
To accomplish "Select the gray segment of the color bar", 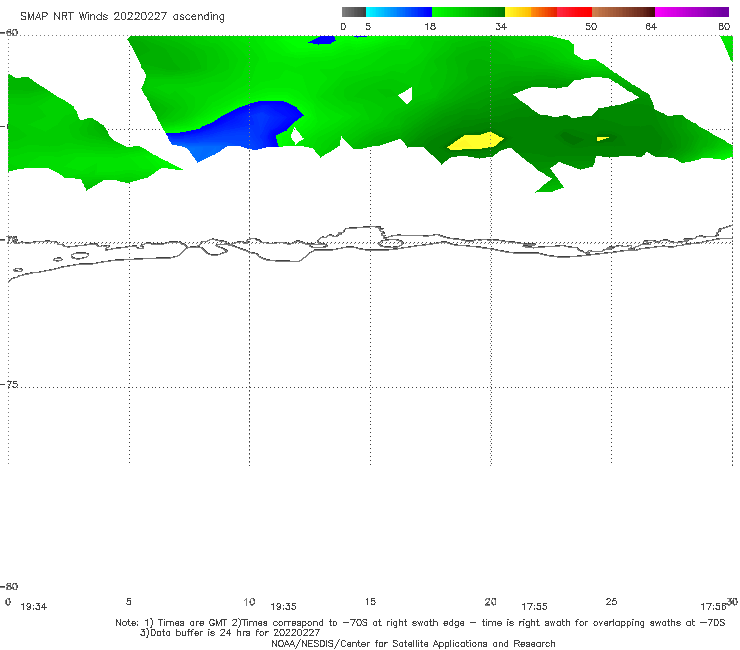I will (x=354, y=12).
